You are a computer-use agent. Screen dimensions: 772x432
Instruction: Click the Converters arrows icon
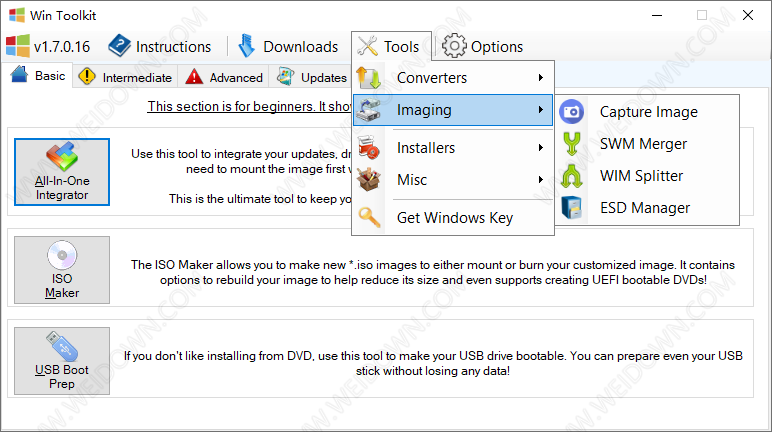click(368, 77)
